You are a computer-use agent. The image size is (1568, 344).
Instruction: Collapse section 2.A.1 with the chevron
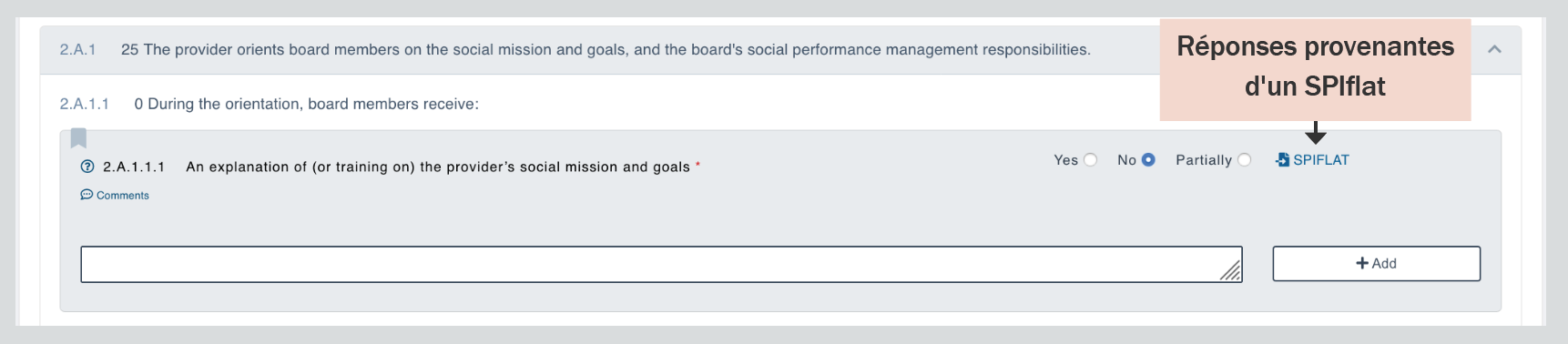point(1494,49)
